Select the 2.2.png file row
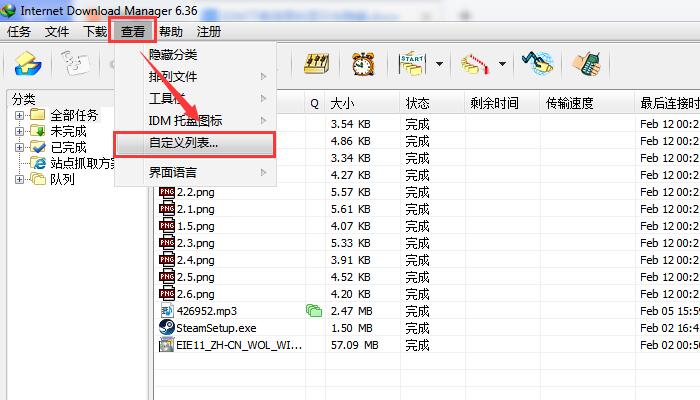This screenshot has width=700, height=400. pos(428,192)
